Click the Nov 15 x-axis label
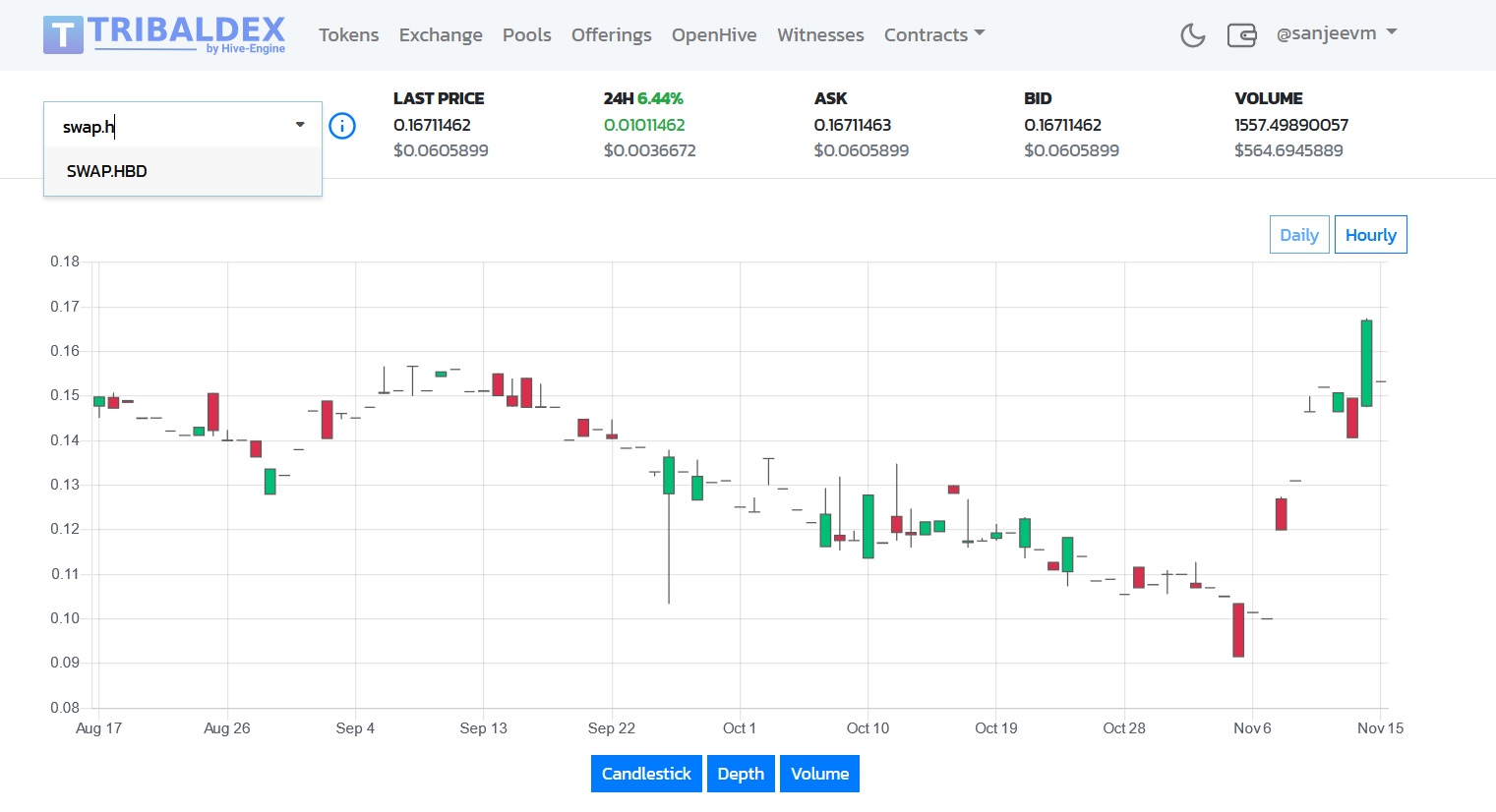The height and width of the screenshot is (812, 1496). tap(1380, 728)
